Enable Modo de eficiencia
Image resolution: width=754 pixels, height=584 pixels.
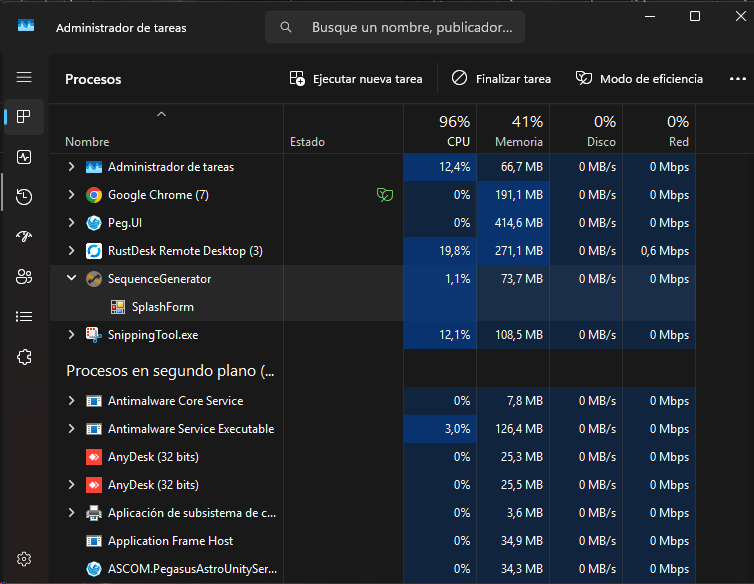(x=639, y=78)
